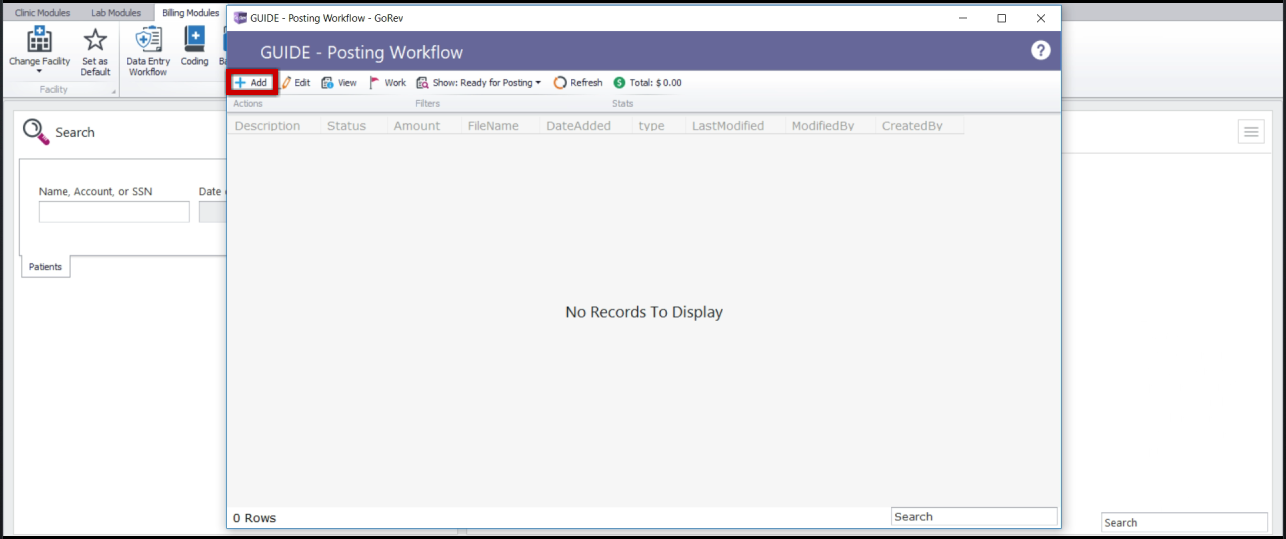The width and height of the screenshot is (1286, 539).
Task: Refresh the posting workflow list
Action: [578, 83]
